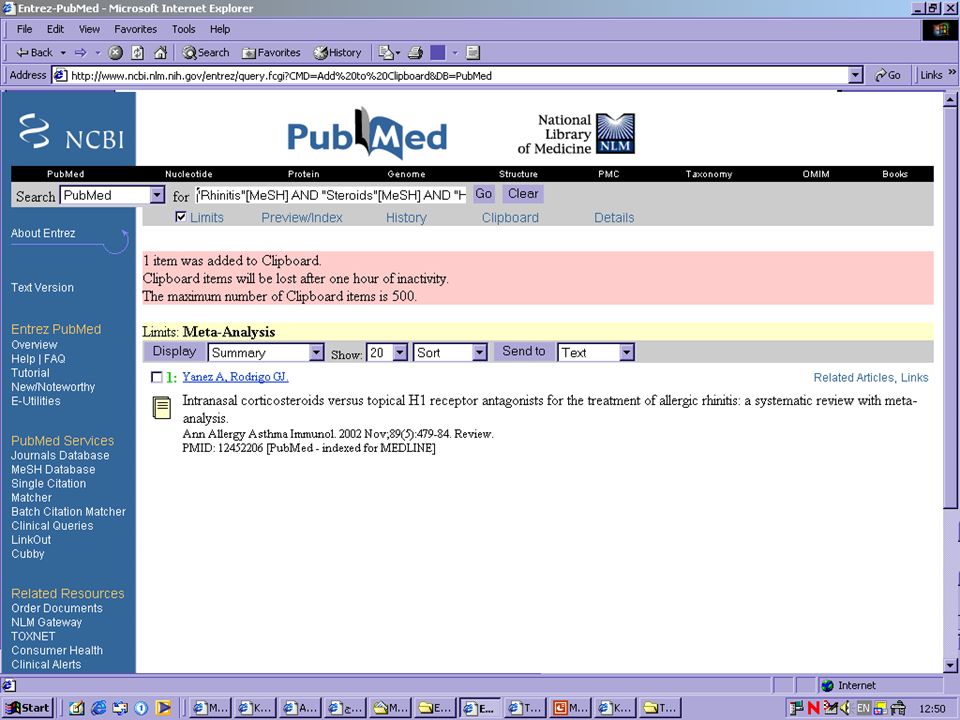Viewport: 960px width, 720px height.
Task: Switch to the PowerPoint taskbar button
Action: 571,708
